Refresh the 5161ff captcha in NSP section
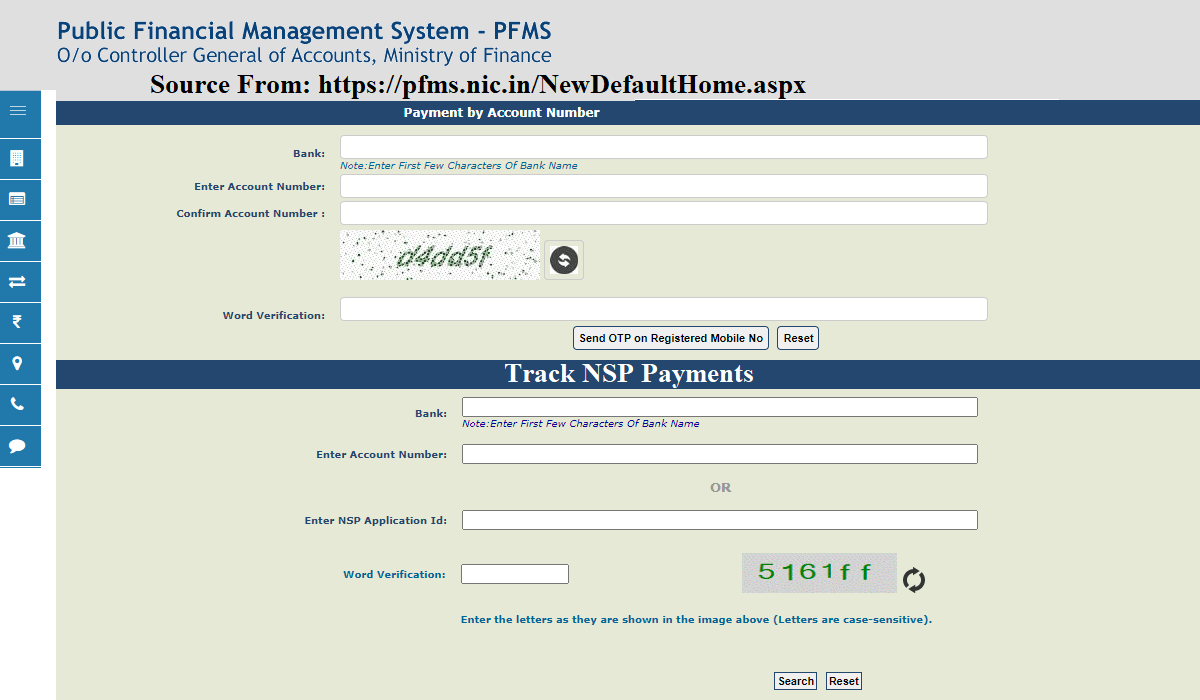 pyautogui.click(x=914, y=580)
